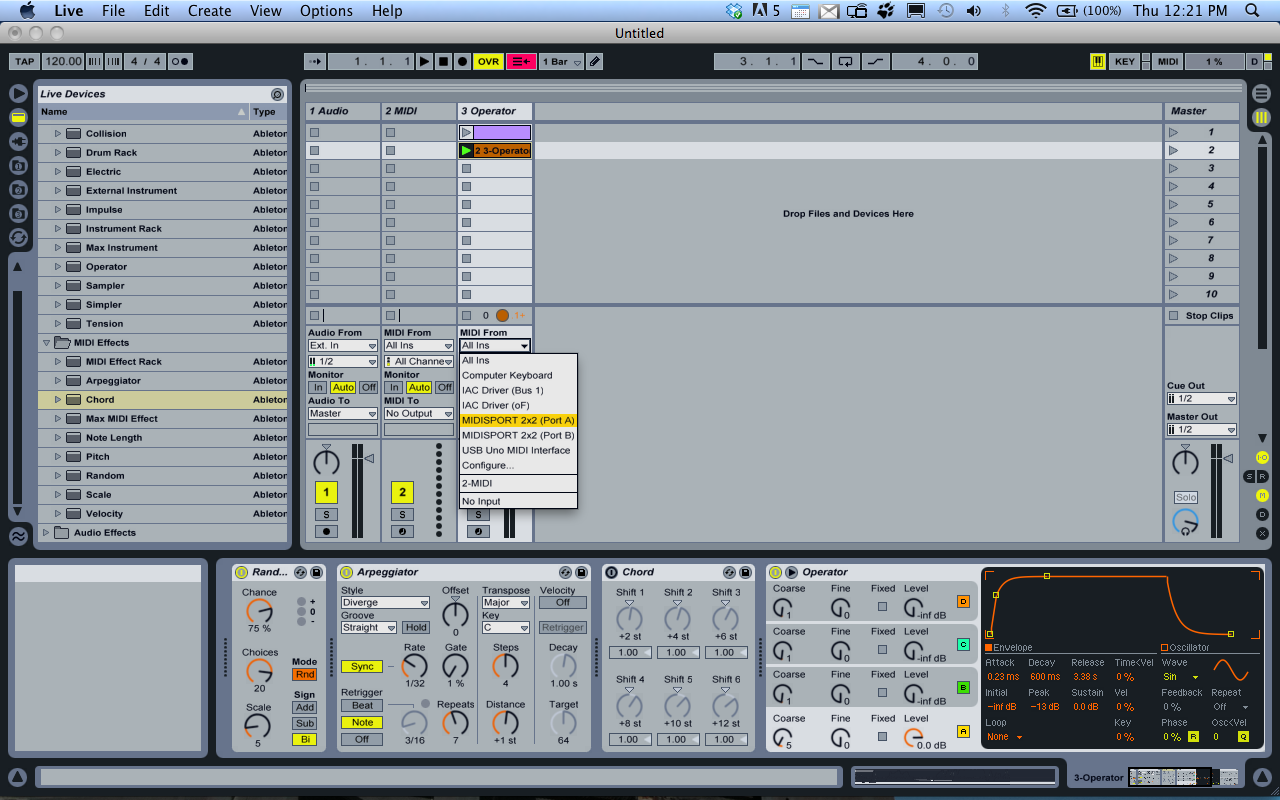Enable Arpeggiator Sync button

[x=362, y=666]
